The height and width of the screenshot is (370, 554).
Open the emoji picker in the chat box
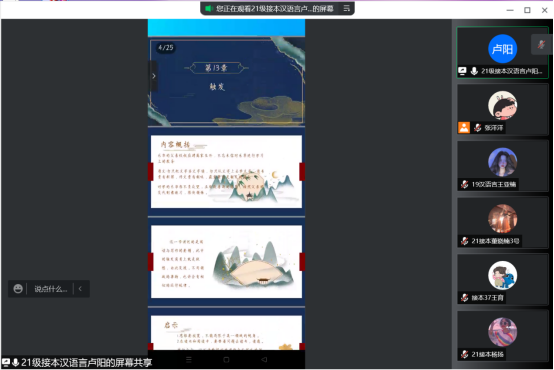pyautogui.click(x=18, y=289)
